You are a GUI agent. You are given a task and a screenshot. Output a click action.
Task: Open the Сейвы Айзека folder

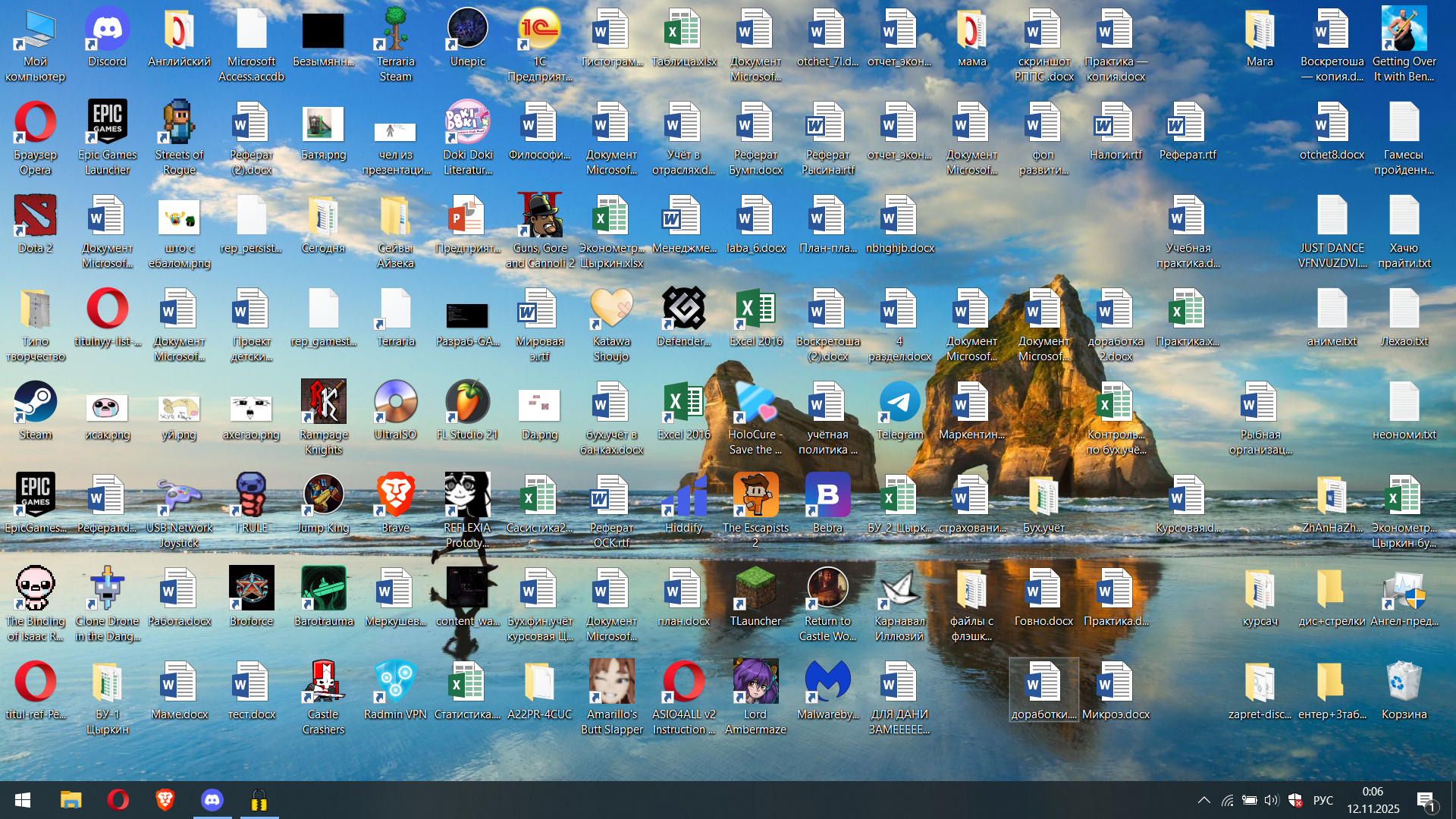[396, 232]
